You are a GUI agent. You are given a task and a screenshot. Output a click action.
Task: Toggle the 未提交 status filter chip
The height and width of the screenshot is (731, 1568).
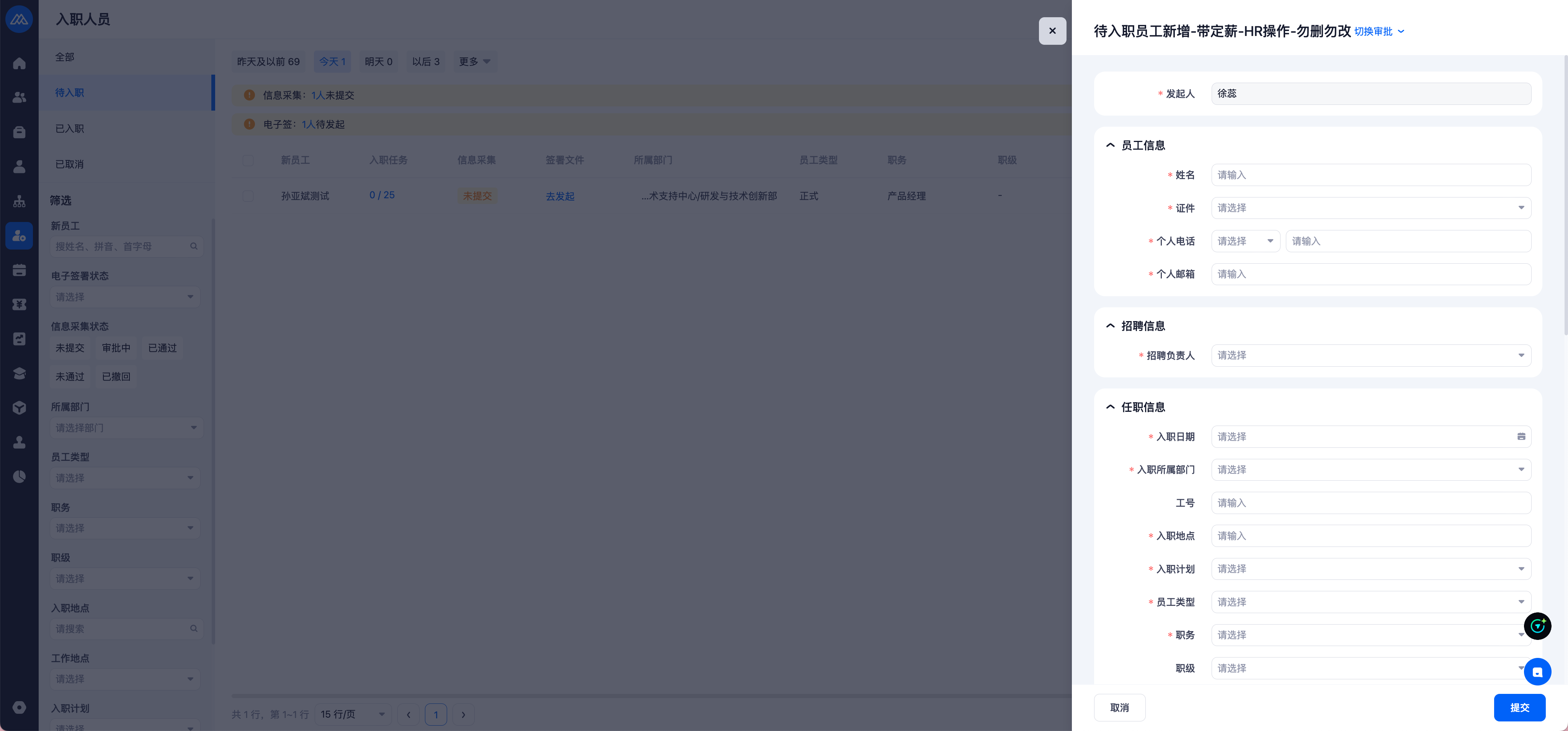tap(70, 348)
